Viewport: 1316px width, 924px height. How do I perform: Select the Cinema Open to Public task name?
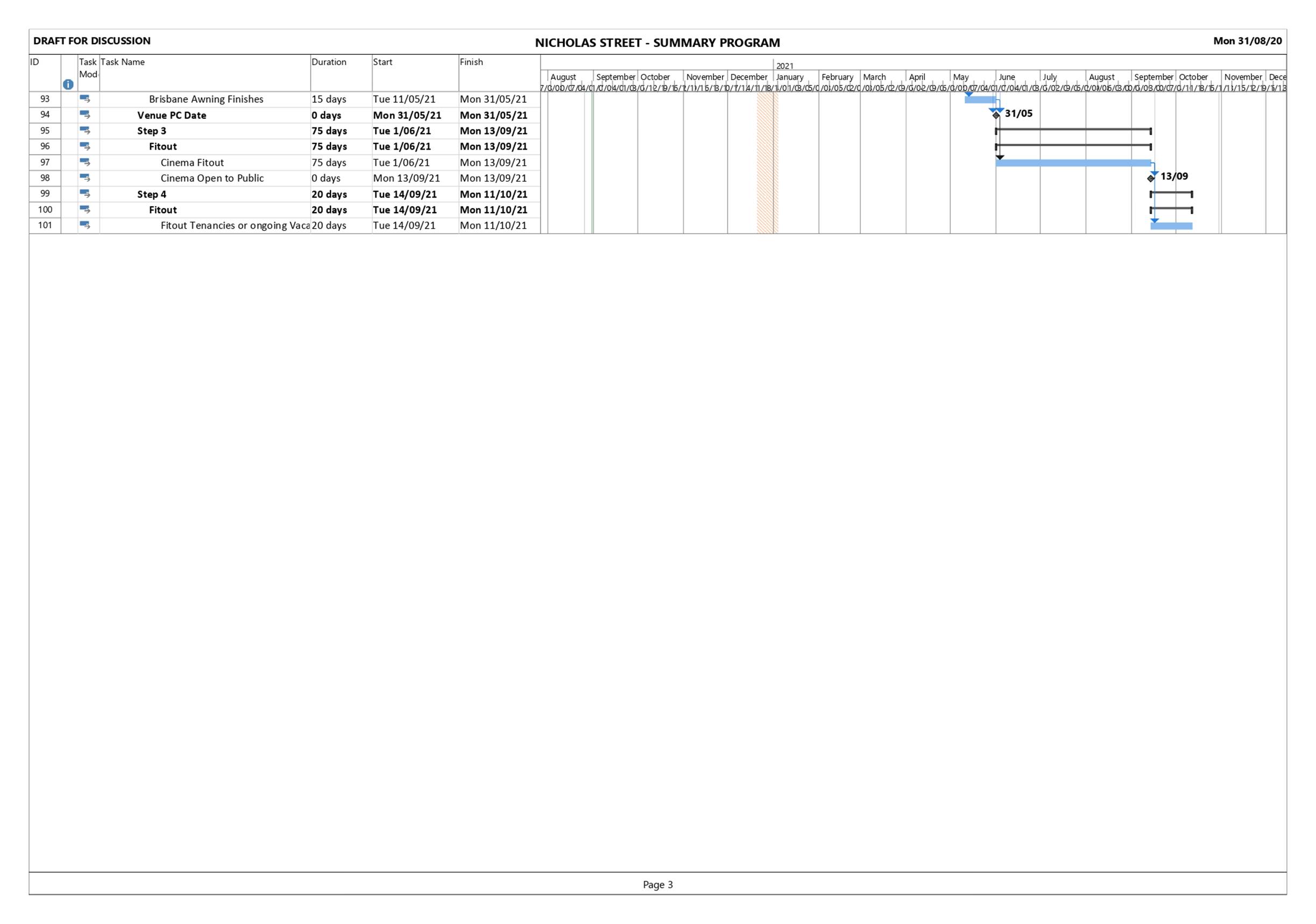[x=212, y=178]
